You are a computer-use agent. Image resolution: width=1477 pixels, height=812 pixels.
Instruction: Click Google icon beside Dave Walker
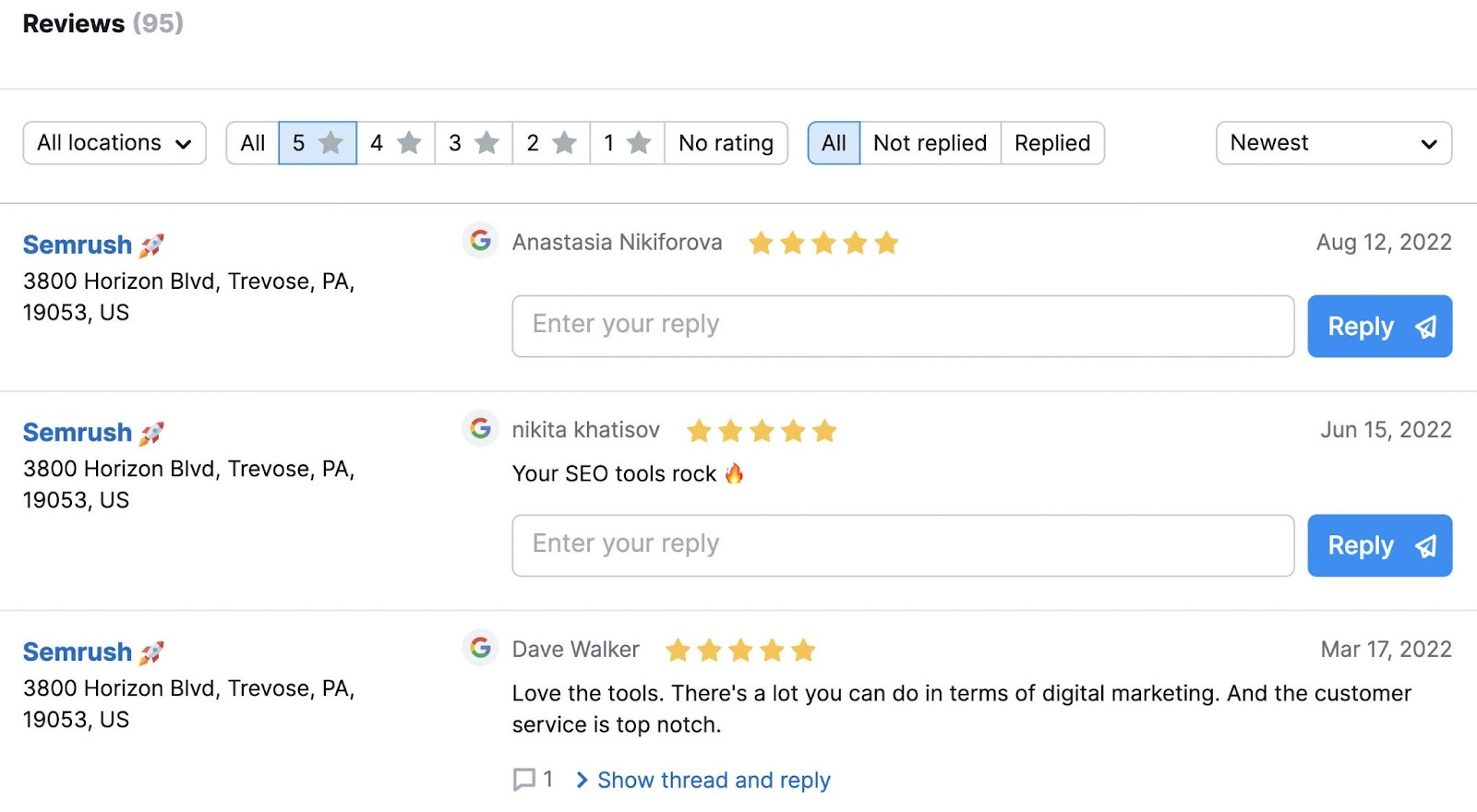(x=480, y=648)
